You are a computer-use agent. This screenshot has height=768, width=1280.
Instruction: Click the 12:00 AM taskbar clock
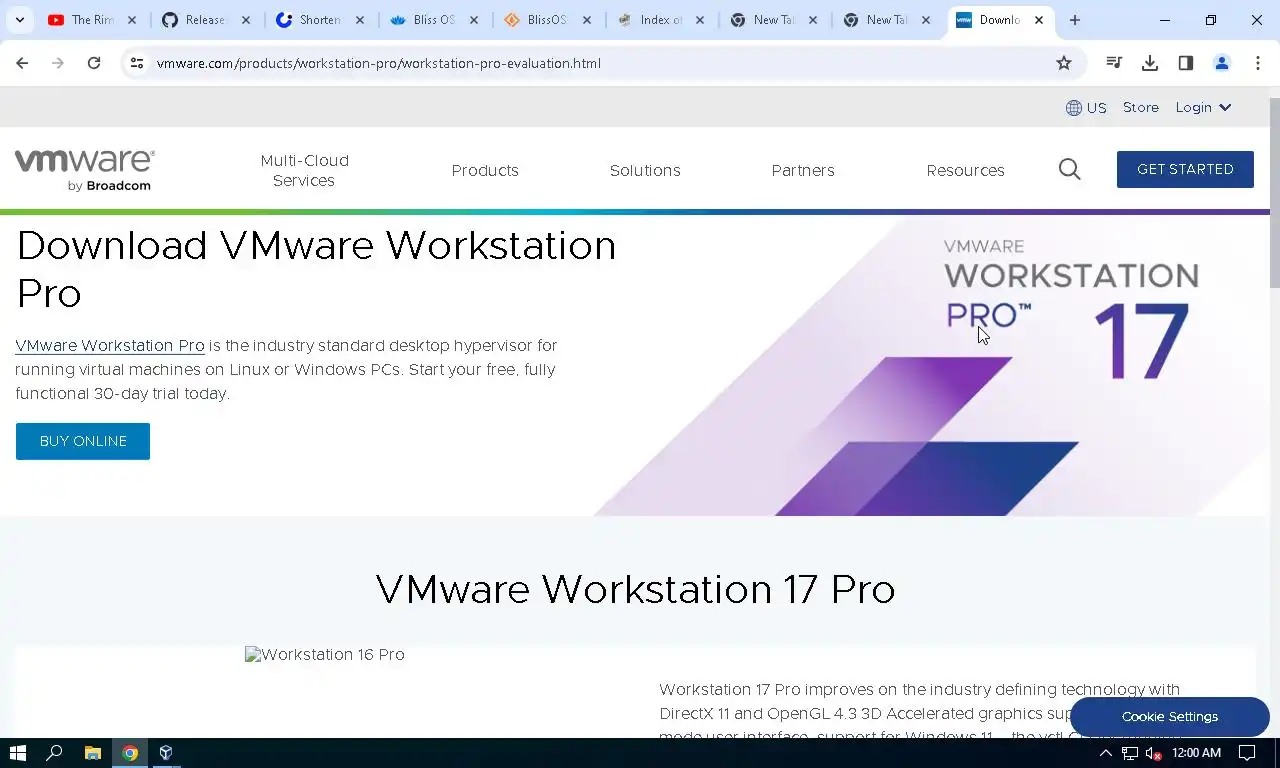(x=1196, y=753)
